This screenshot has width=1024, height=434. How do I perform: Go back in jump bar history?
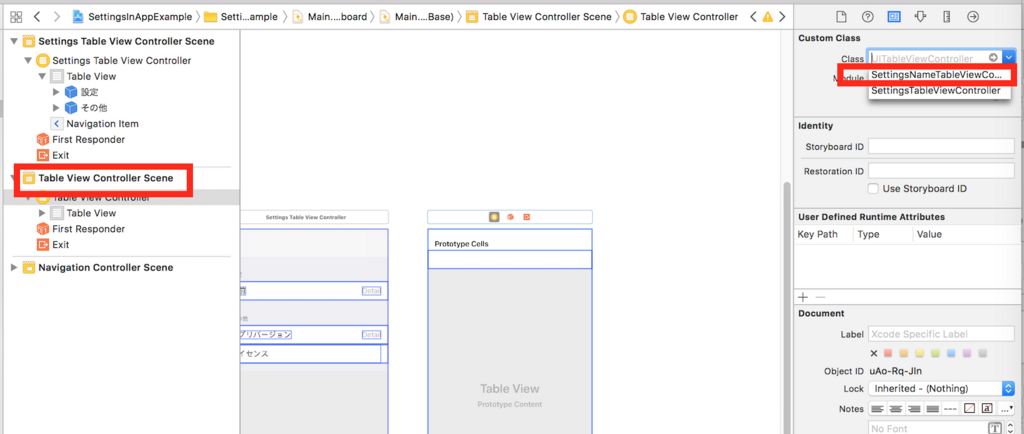pos(37,16)
